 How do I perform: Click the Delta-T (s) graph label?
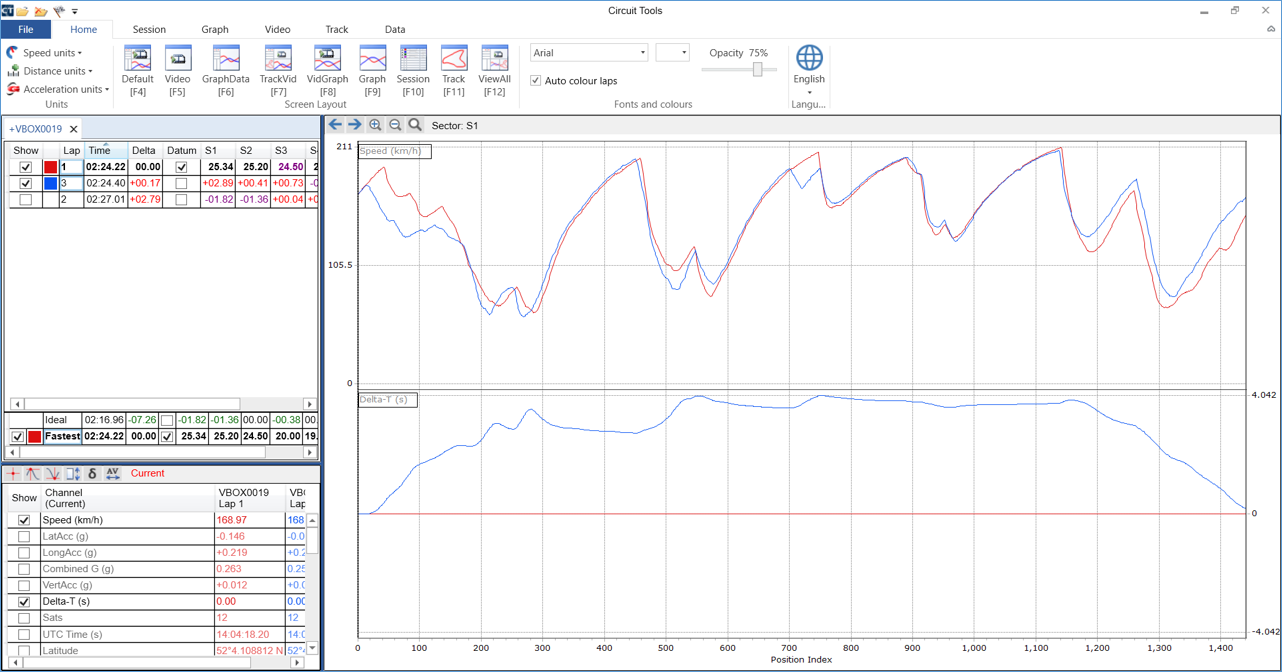388,400
